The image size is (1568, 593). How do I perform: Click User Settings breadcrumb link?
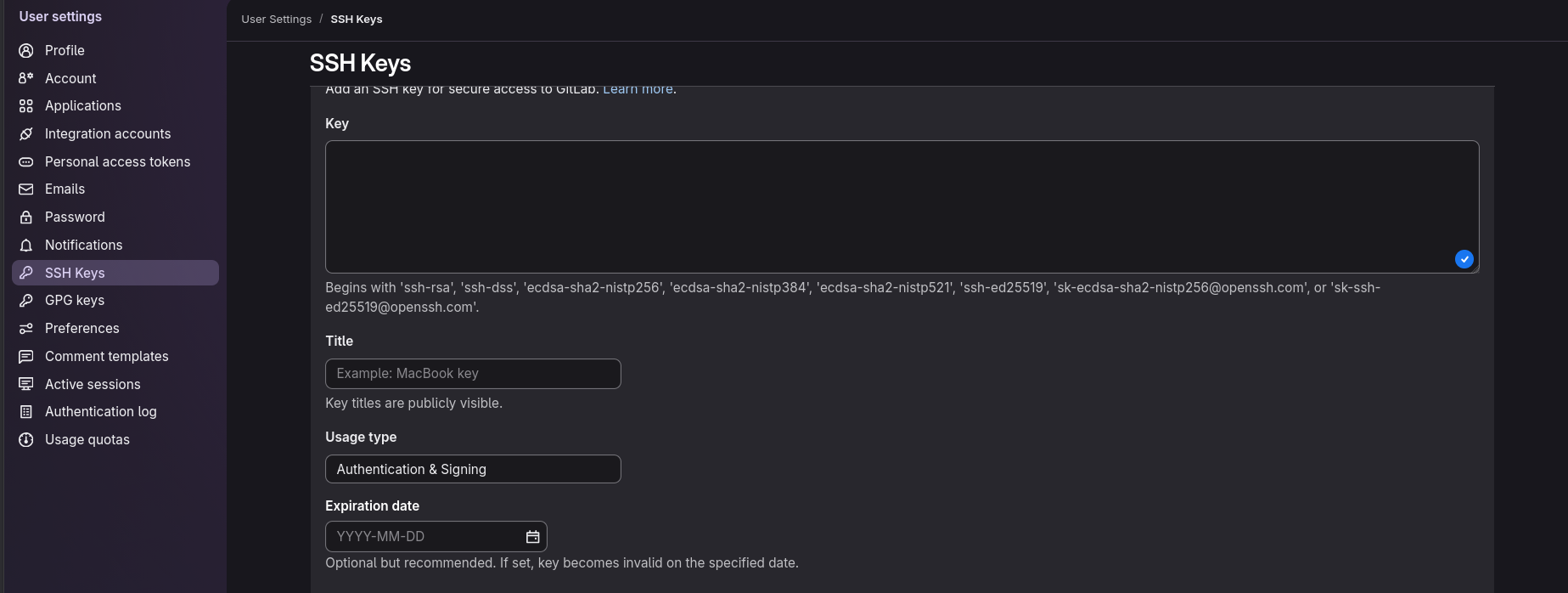click(x=276, y=20)
